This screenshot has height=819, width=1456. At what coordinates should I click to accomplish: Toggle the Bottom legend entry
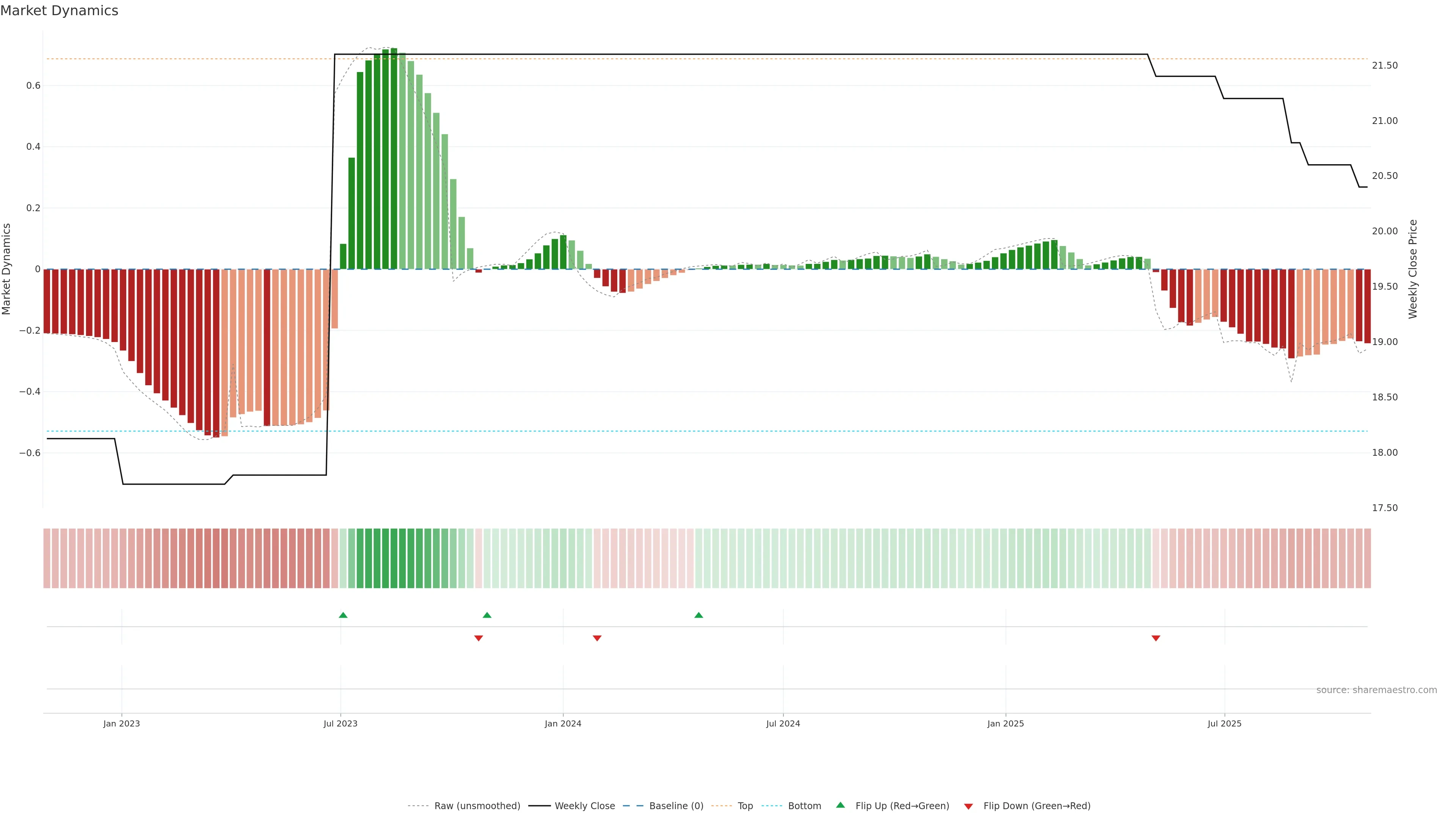coord(804,806)
